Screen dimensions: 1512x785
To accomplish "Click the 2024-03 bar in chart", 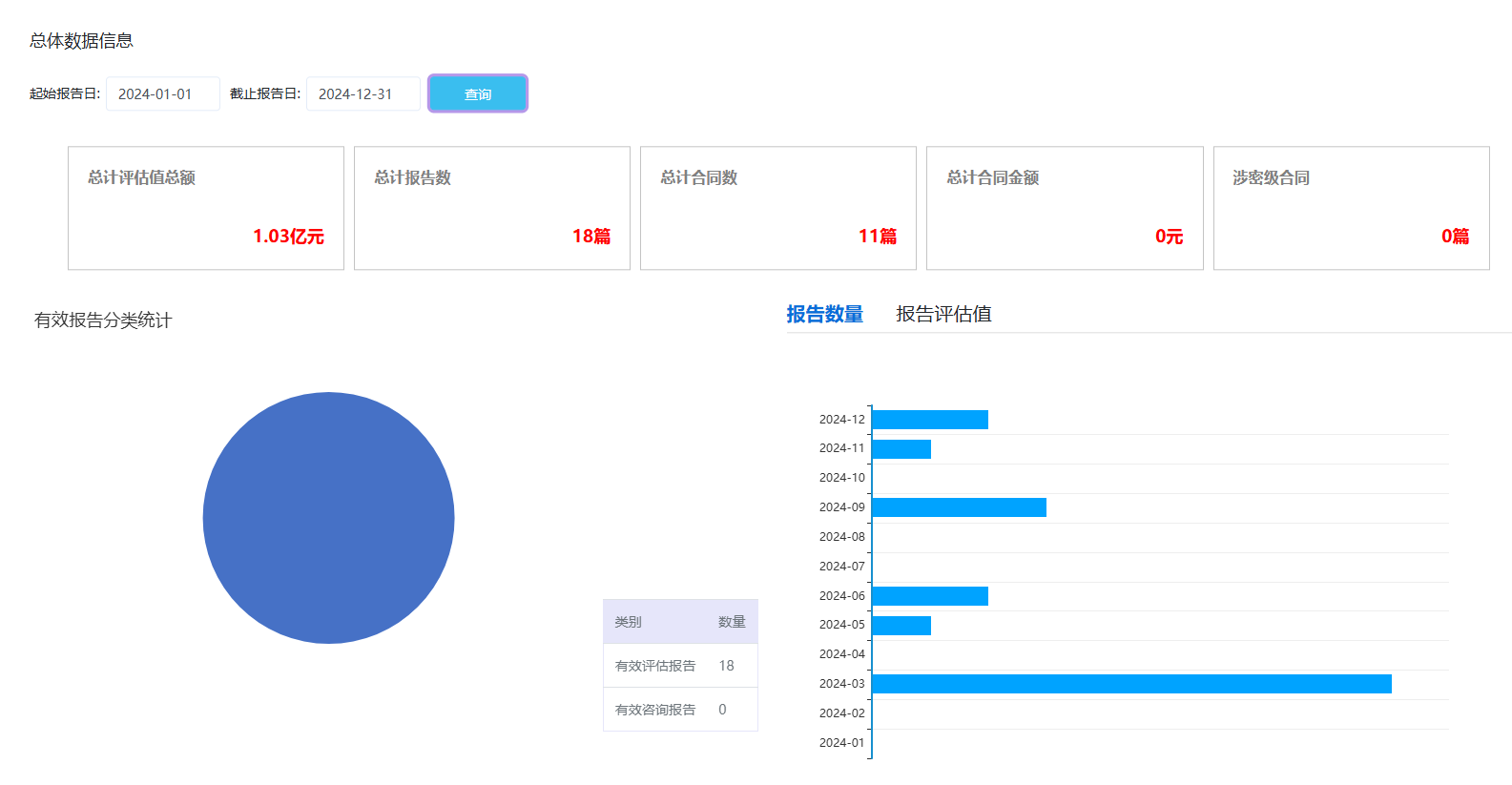I will pyautogui.click(x=1131, y=684).
